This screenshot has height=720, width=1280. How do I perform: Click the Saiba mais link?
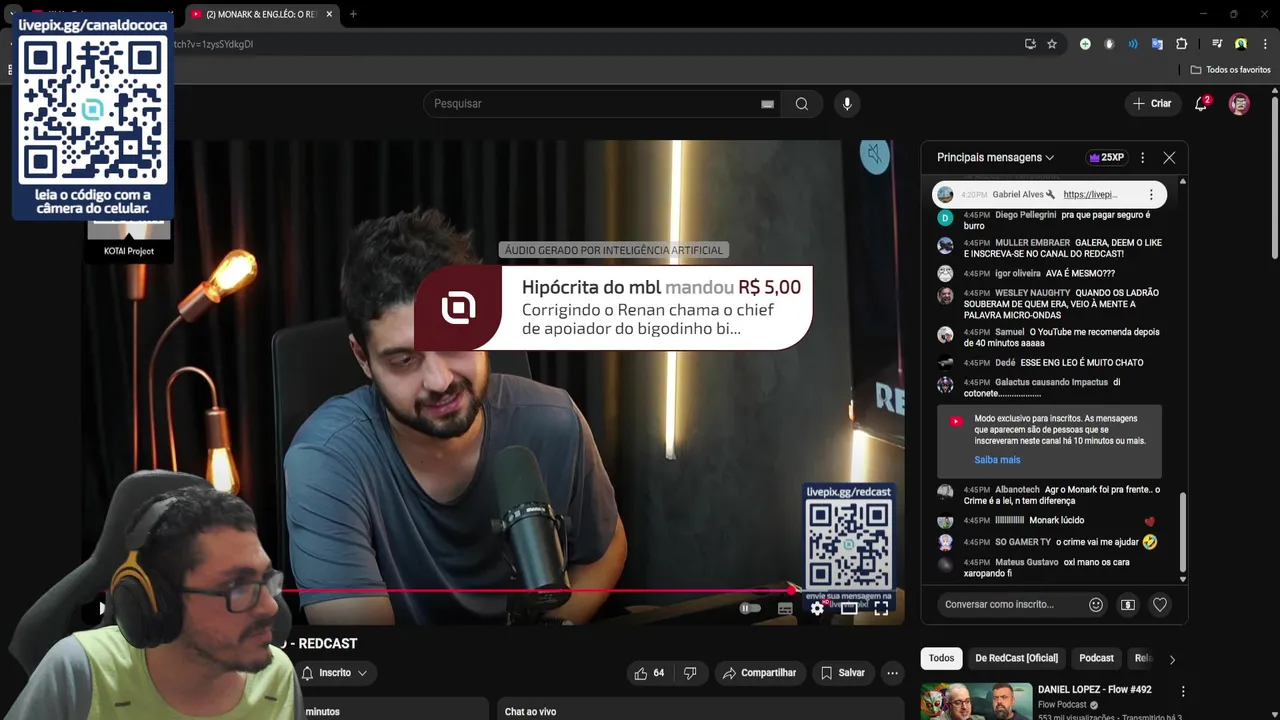[997, 460]
